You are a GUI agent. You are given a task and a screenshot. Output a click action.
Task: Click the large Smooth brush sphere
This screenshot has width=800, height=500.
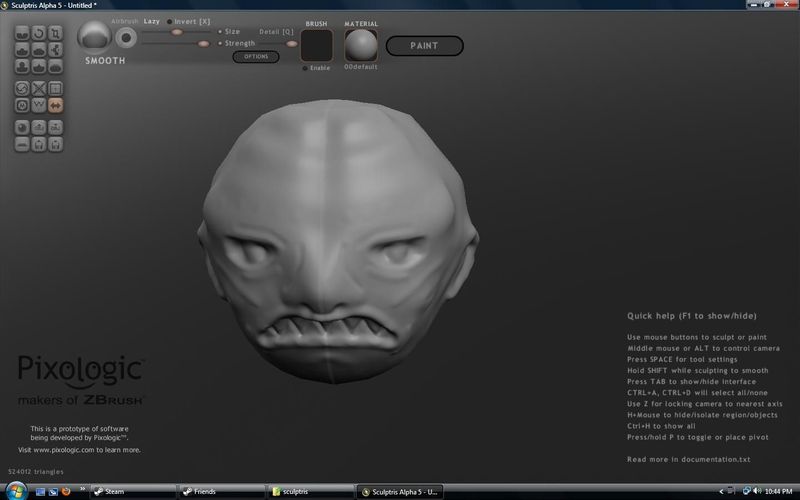pos(96,37)
